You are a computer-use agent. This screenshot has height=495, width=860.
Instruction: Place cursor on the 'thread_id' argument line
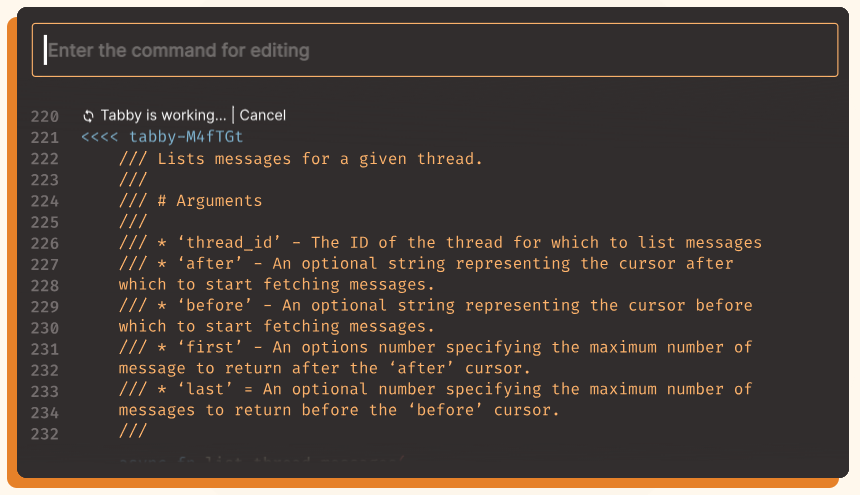[440, 242]
